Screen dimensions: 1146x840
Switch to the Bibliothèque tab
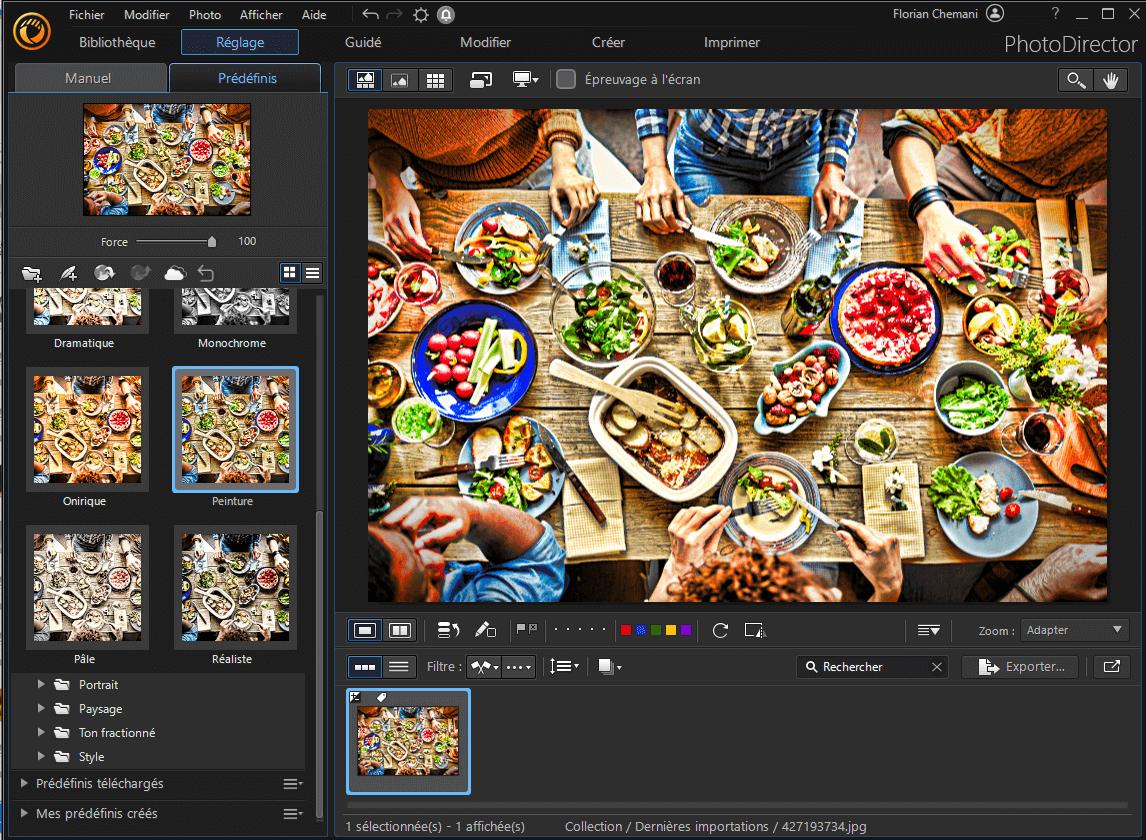(x=117, y=43)
